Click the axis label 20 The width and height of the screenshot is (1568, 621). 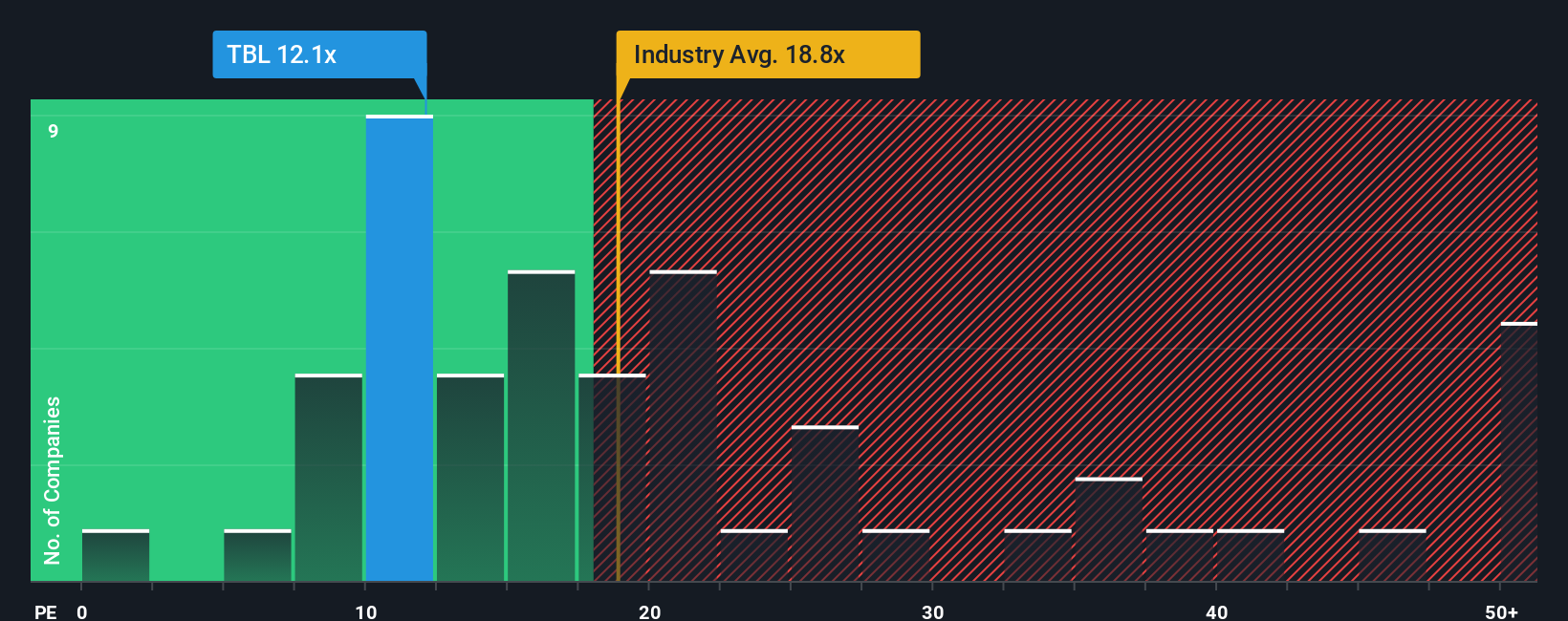coord(649,611)
